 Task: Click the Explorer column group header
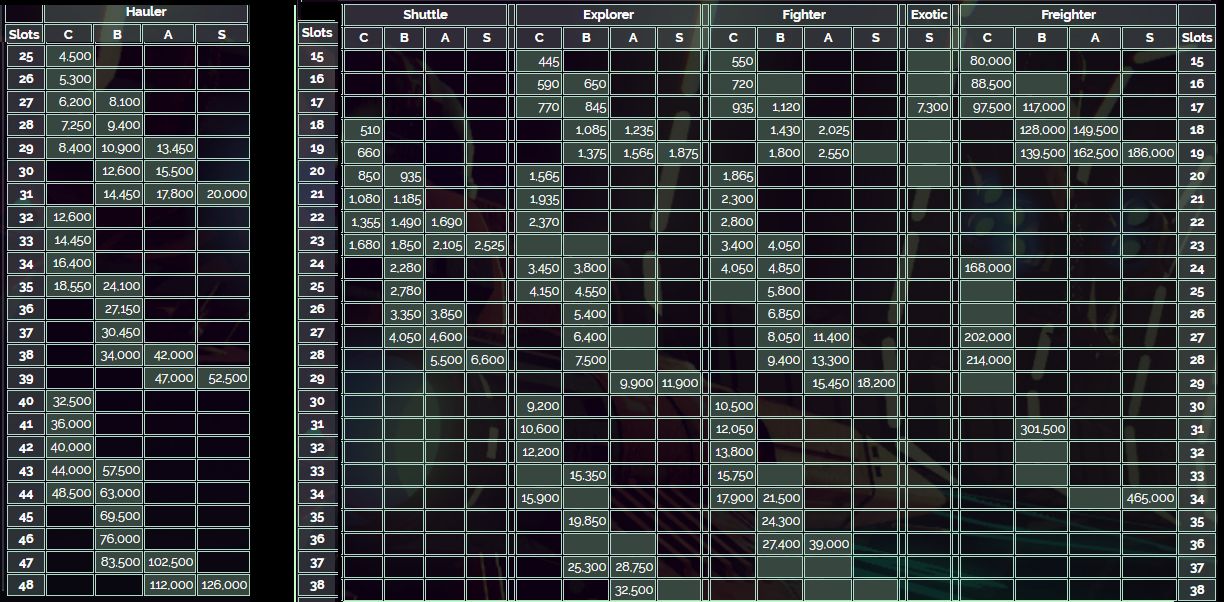(x=608, y=15)
